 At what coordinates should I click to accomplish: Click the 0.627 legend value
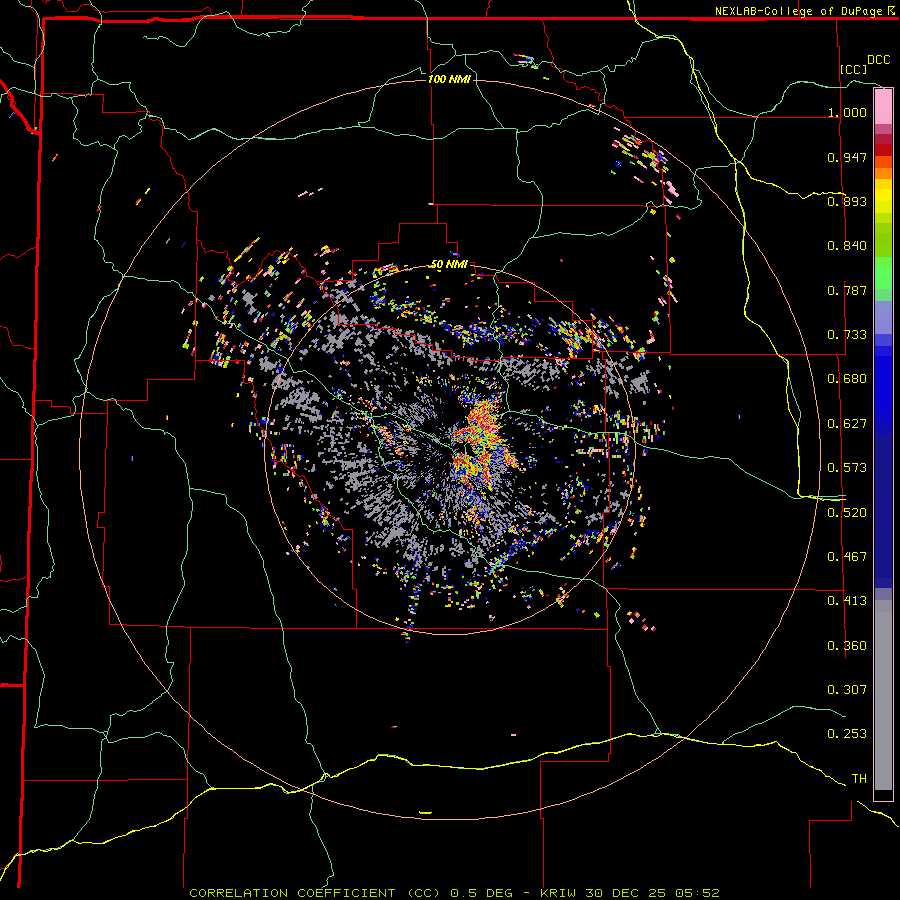pos(847,423)
